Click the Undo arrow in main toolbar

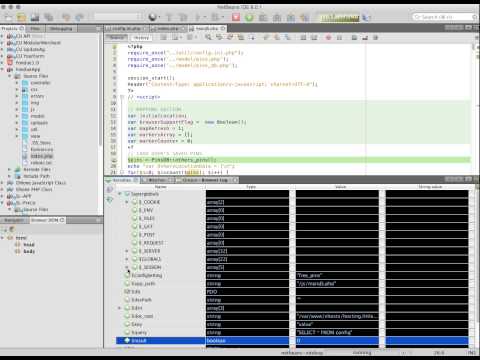point(66,17)
